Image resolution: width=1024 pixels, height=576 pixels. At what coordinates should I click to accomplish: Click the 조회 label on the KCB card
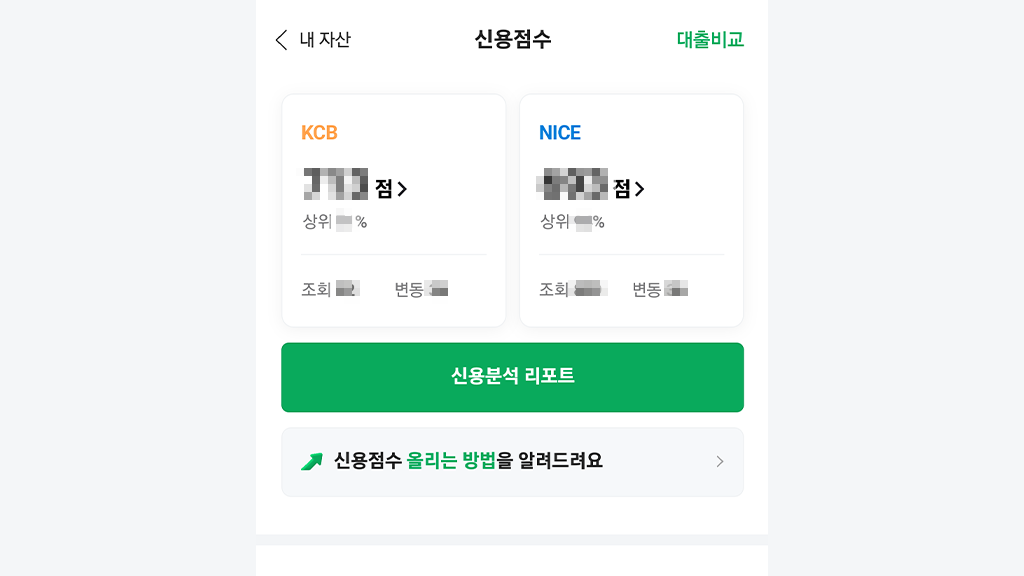(x=314, y=288)
